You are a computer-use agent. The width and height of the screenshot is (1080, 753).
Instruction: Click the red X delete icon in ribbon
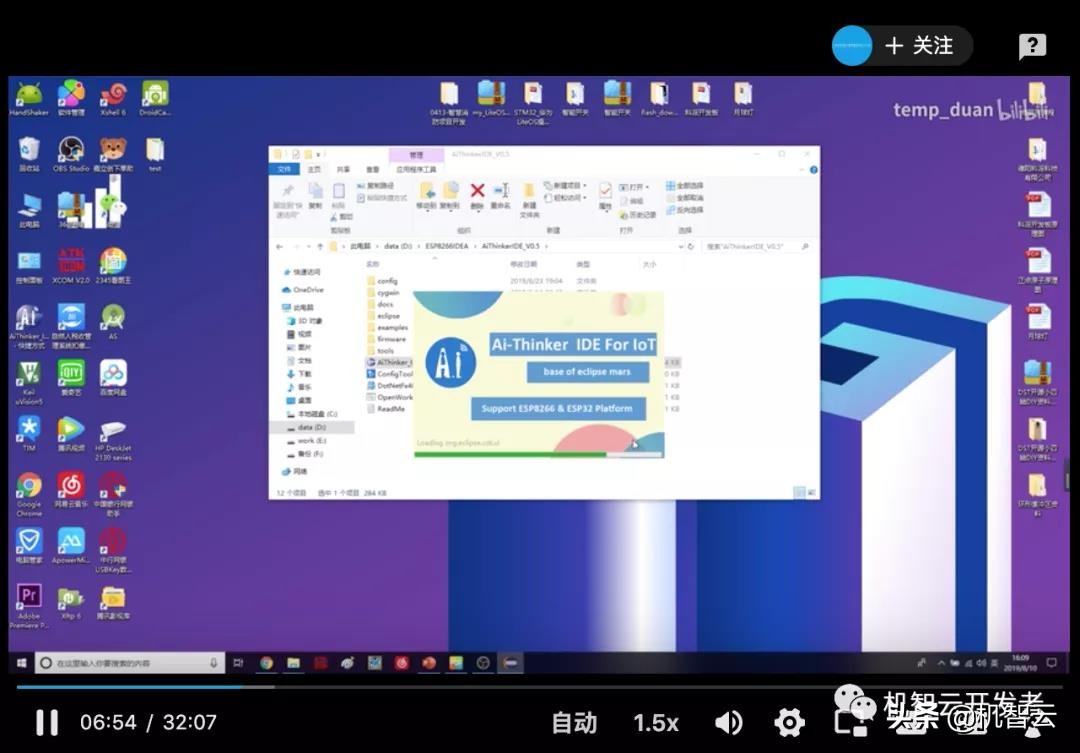pos(477,190)
